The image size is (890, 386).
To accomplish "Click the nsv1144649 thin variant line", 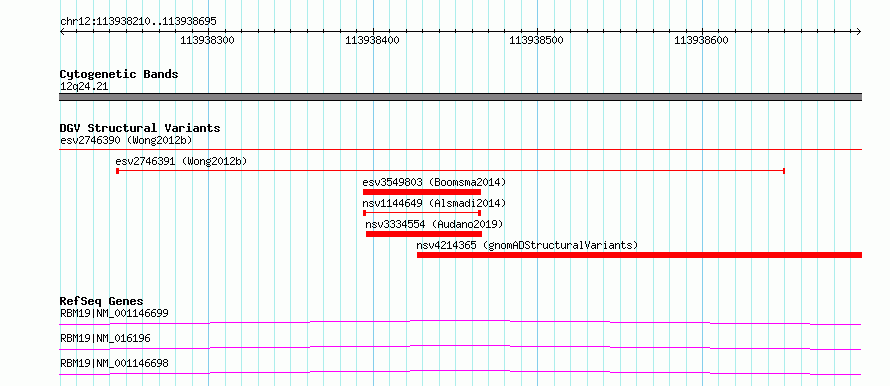I will [x=422, y=213].
